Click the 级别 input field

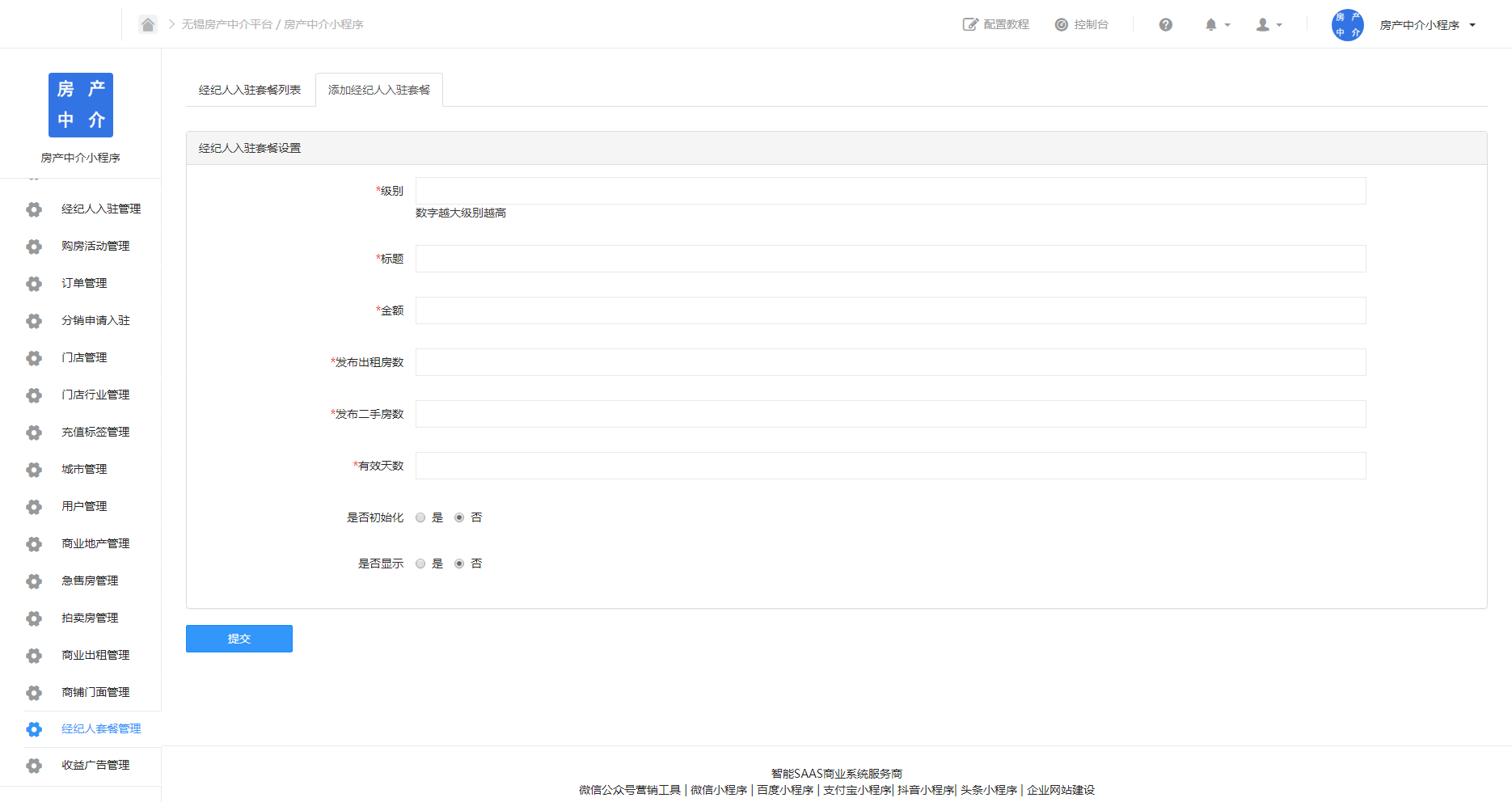[x=890, y=191]
